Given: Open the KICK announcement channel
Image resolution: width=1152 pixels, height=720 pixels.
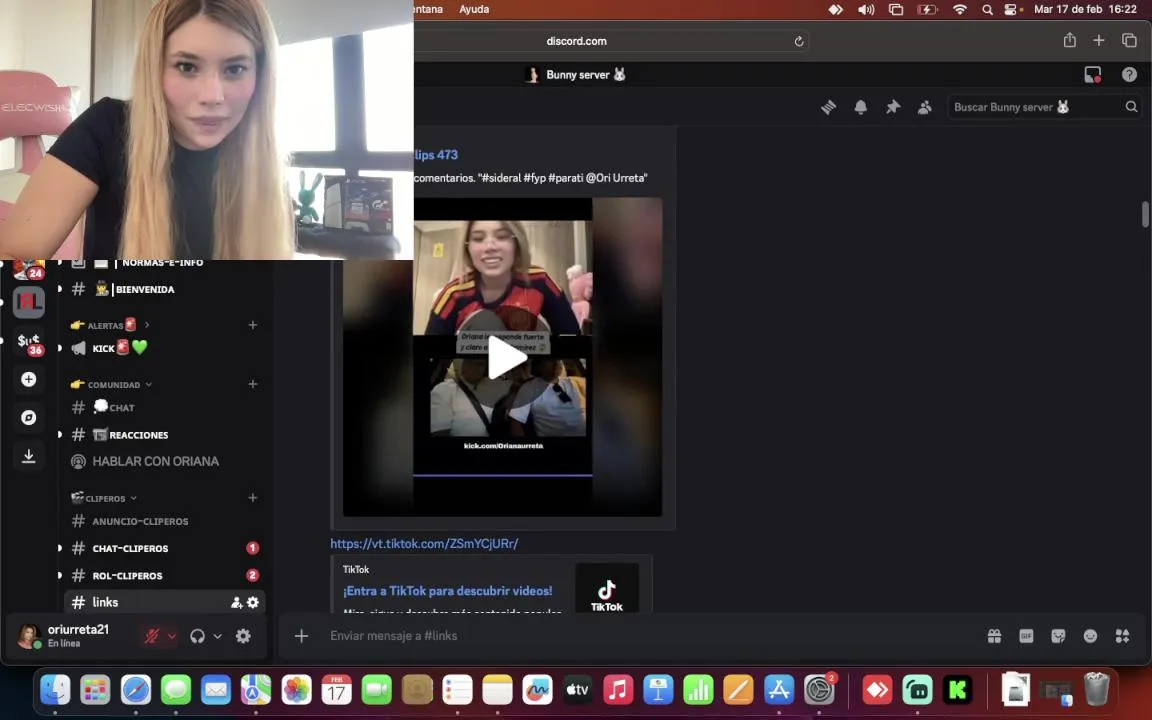Looking at the screenshot, I should click(x=165, y=348).
